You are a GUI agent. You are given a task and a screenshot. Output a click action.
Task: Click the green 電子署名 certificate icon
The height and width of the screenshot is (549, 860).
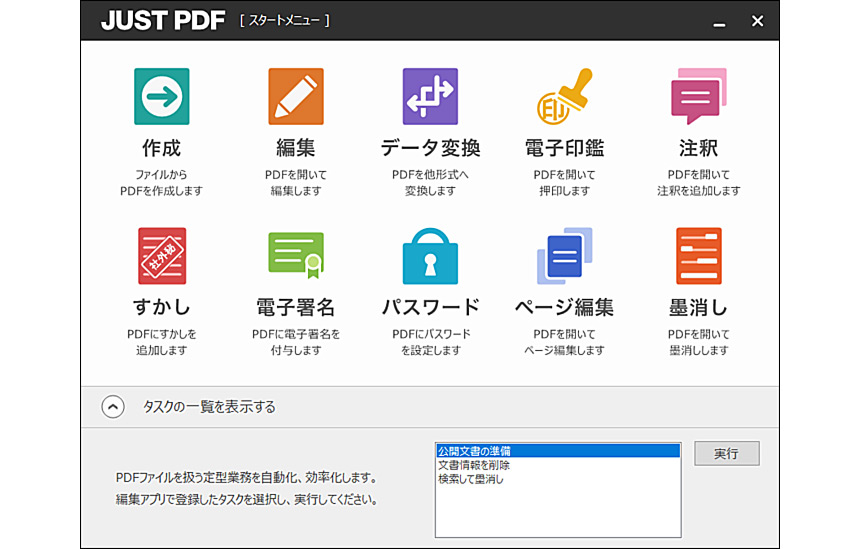296,255
